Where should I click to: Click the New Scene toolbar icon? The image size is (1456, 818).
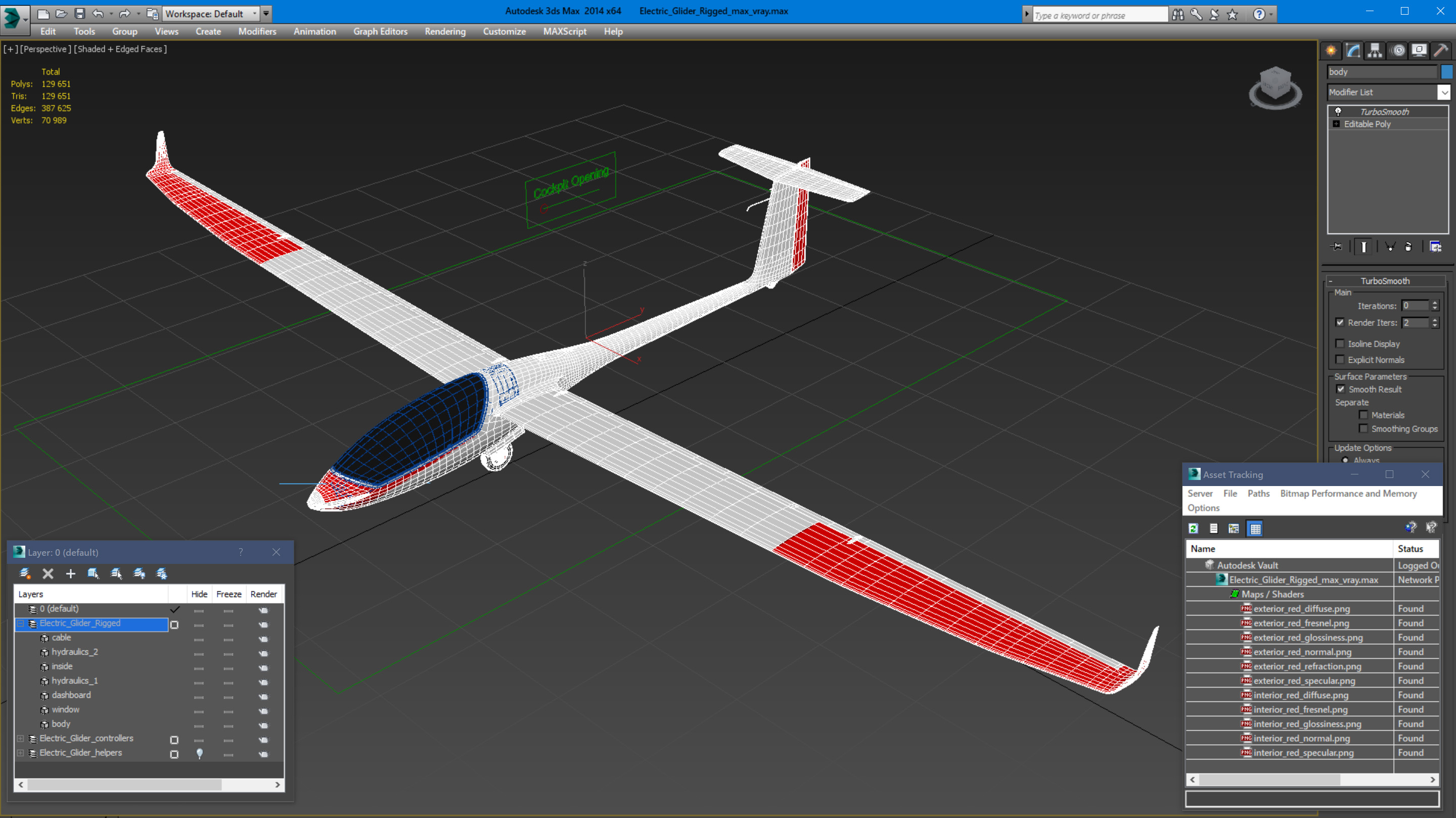point(43,14)
